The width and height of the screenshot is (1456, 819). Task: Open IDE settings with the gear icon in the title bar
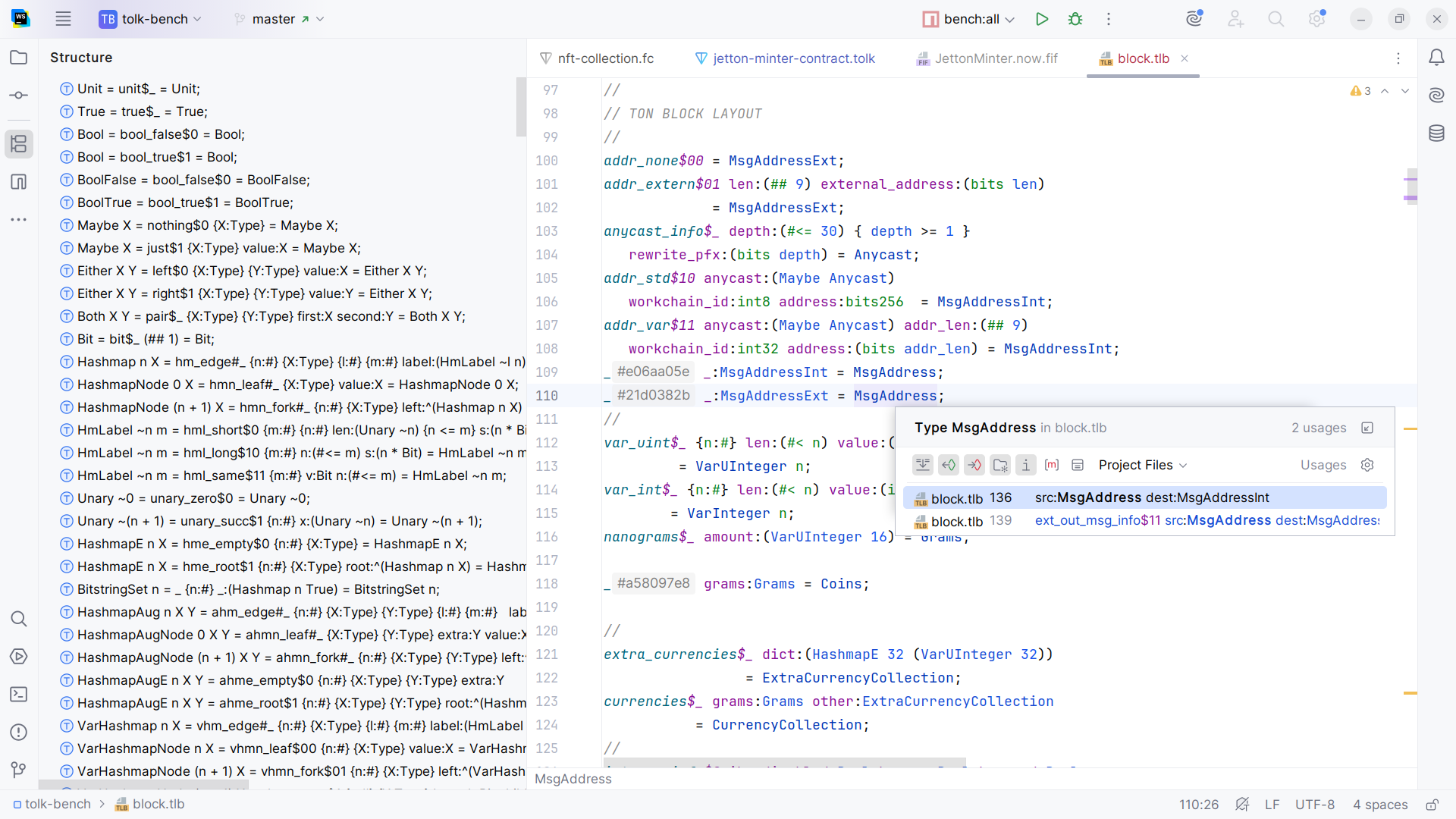[1317, 19]
